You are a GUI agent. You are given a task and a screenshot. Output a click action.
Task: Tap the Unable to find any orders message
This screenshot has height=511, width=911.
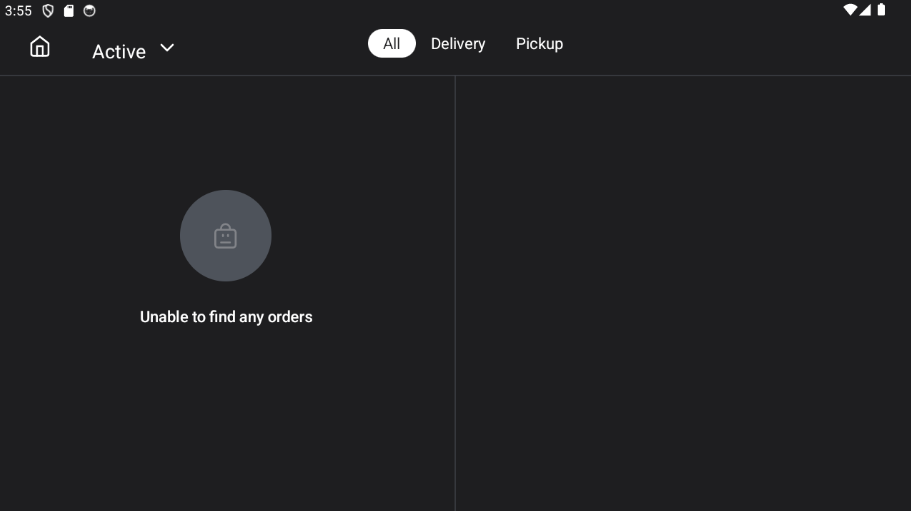(x=226, y=316)
